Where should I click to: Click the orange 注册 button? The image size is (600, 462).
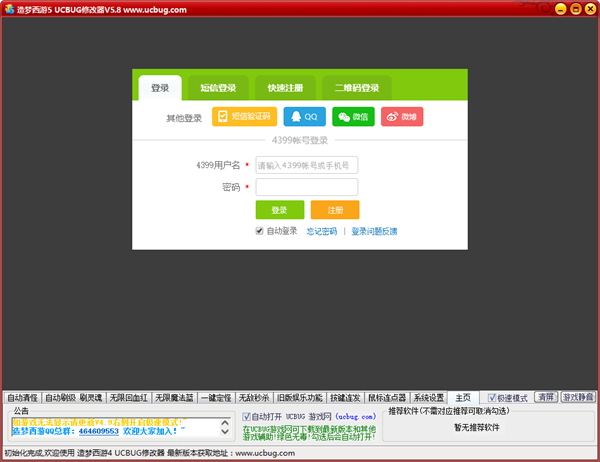pos(335,210)
